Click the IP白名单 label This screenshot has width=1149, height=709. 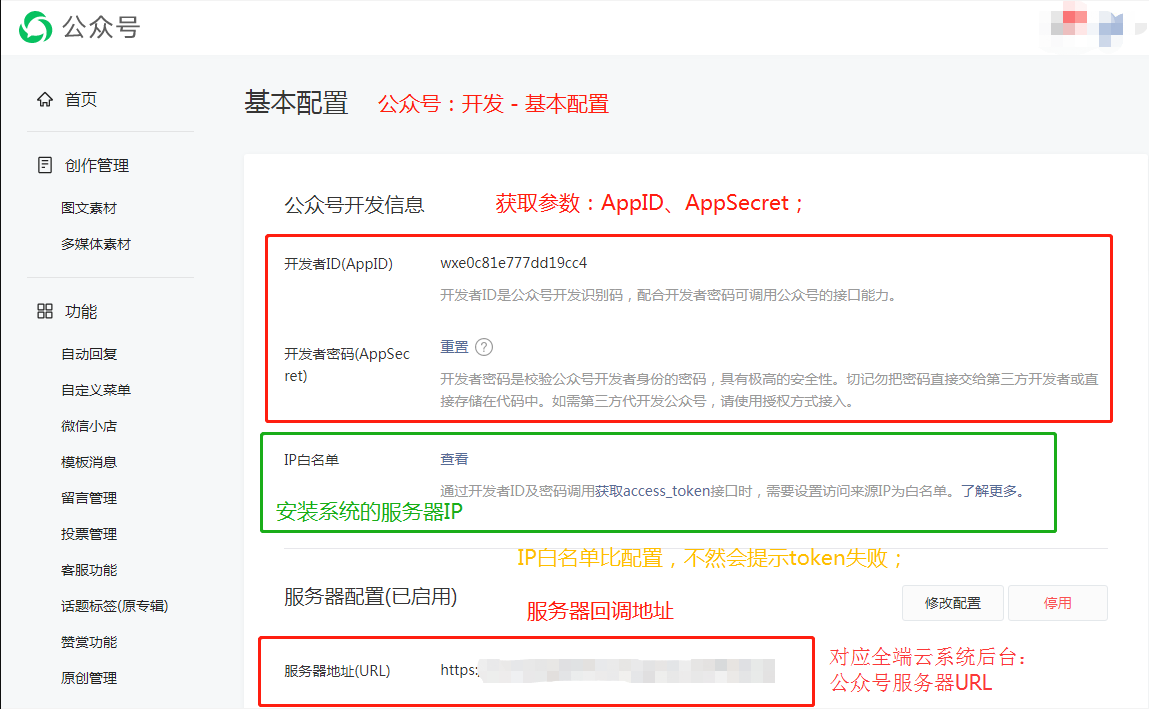(311, 460)
